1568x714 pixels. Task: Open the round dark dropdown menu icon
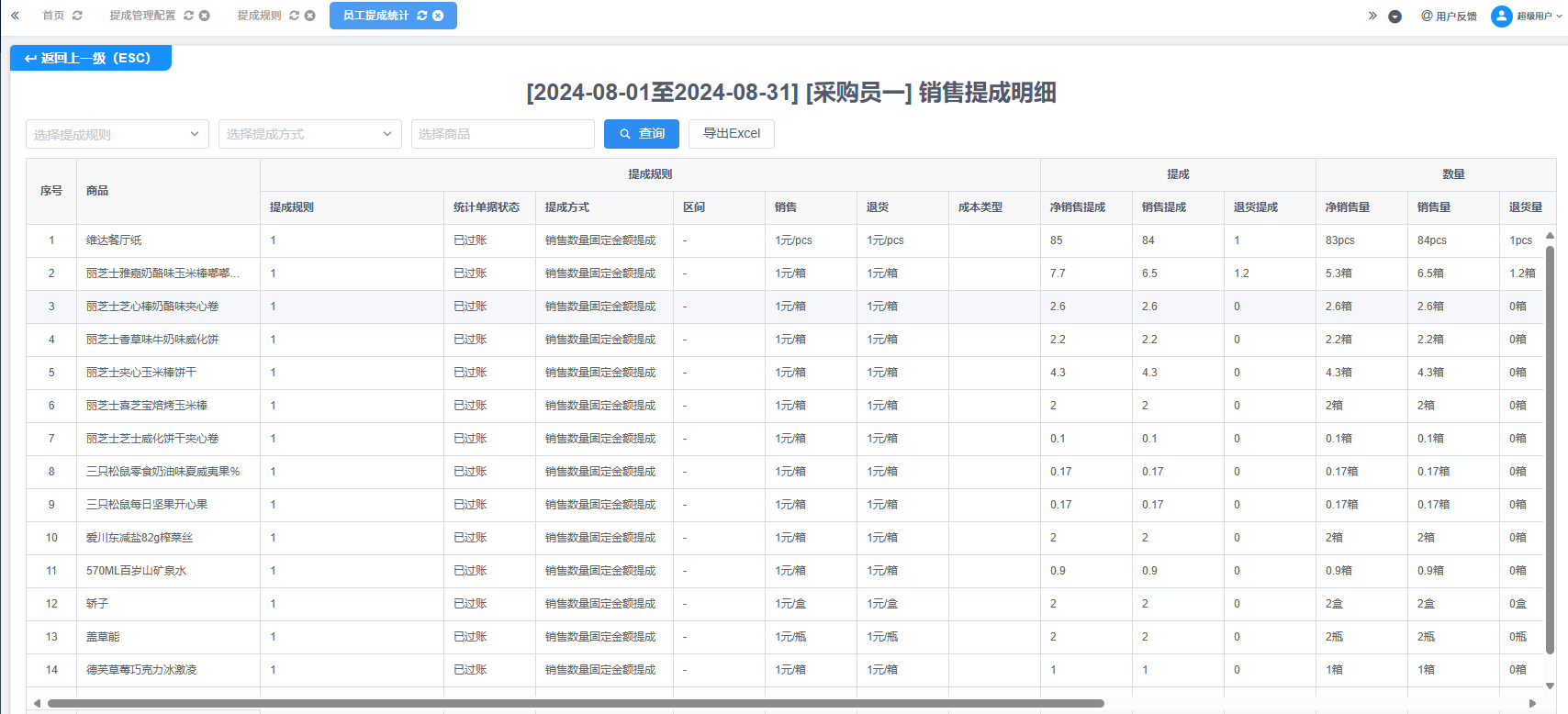[1394, 17]
